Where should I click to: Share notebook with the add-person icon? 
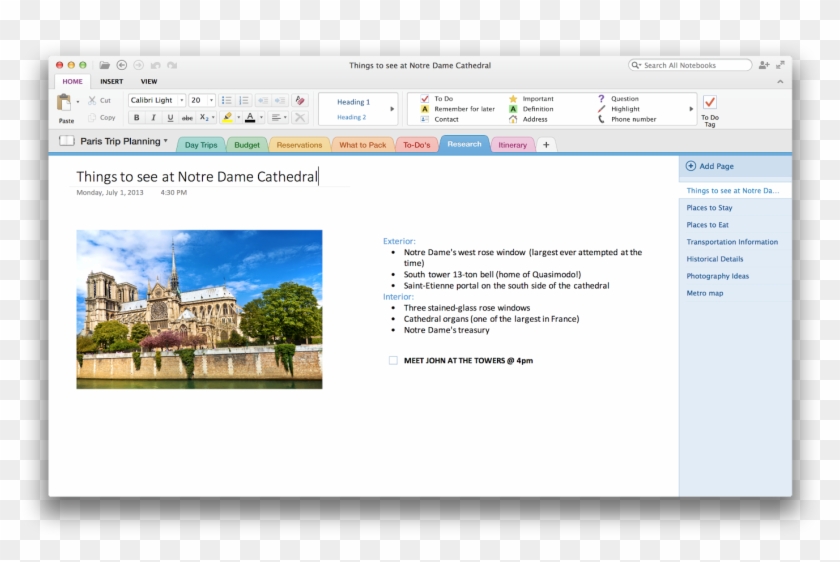(764, 65)
